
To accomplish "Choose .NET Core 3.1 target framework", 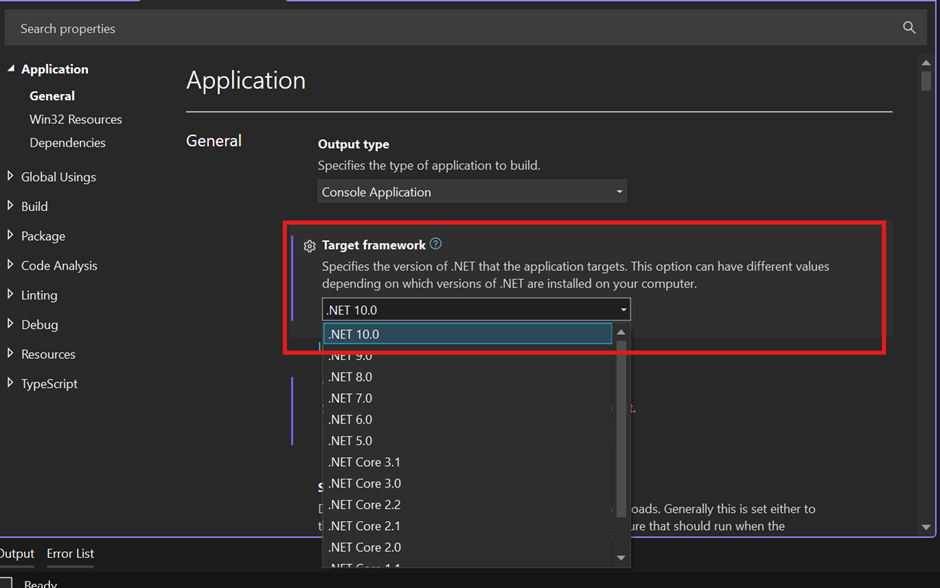I will point(364,462).
